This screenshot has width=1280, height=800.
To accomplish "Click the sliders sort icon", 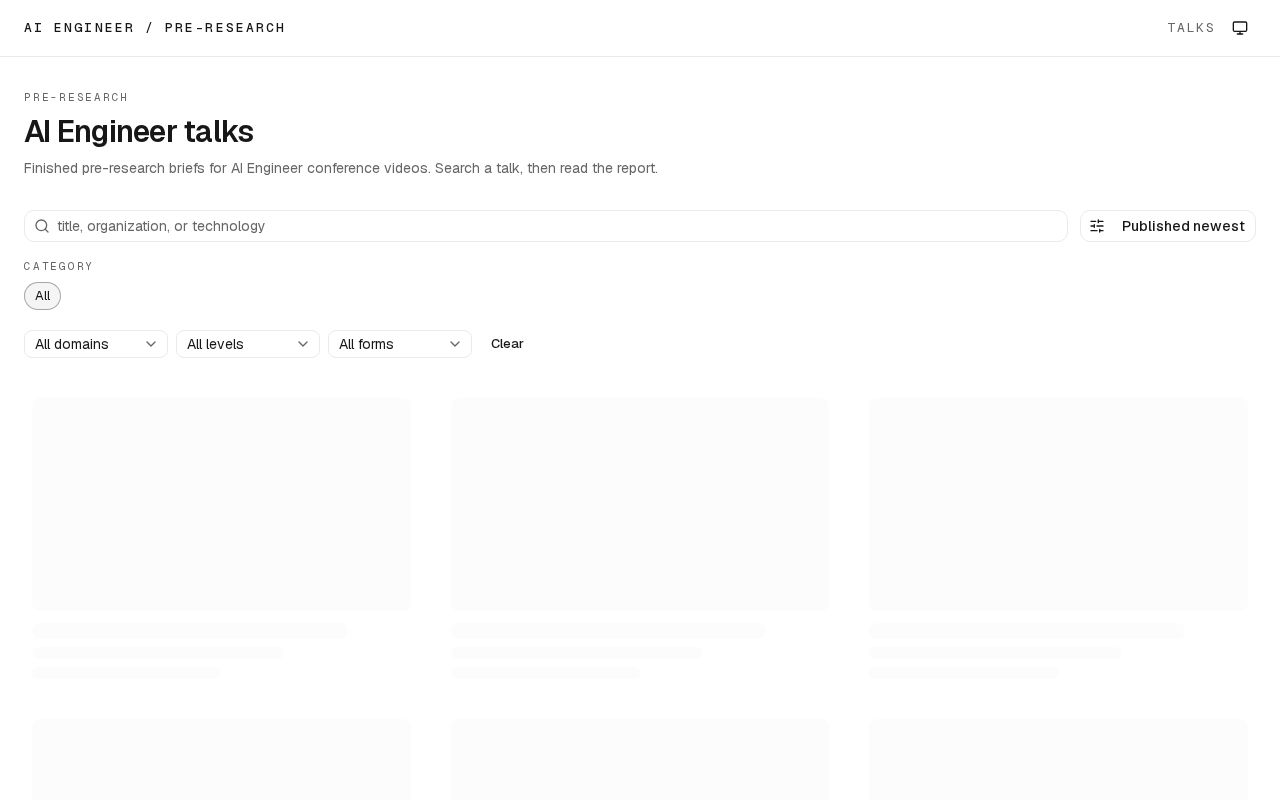I will [x=1097, y=226].
